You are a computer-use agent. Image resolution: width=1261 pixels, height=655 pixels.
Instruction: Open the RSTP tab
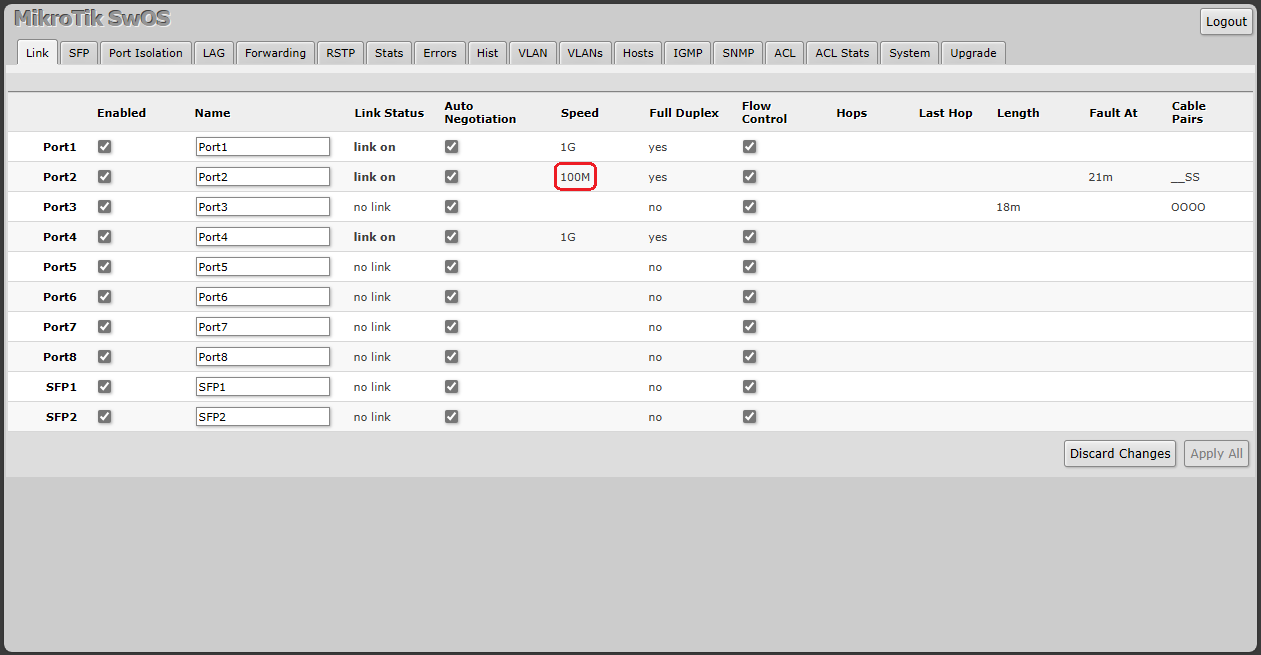[340, 53]
